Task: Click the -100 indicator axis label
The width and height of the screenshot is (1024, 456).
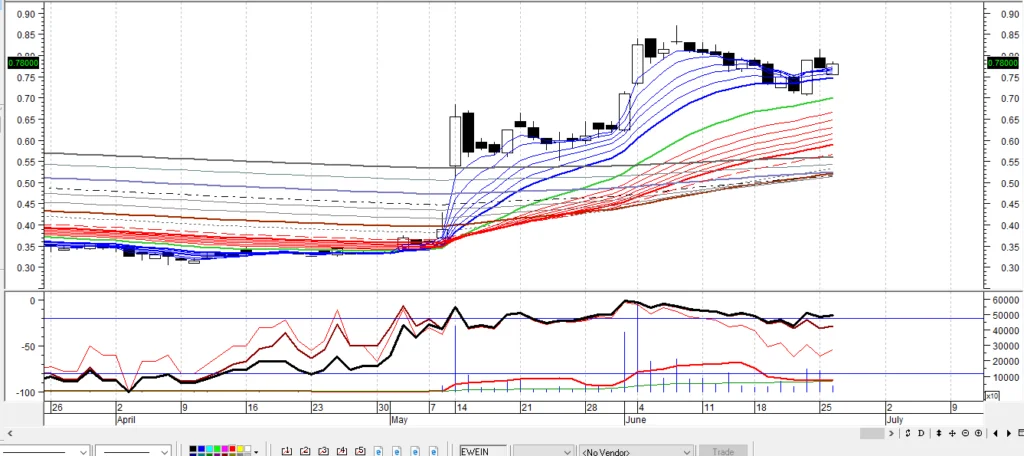Action: pyautogui.click(x=25, y=392)
